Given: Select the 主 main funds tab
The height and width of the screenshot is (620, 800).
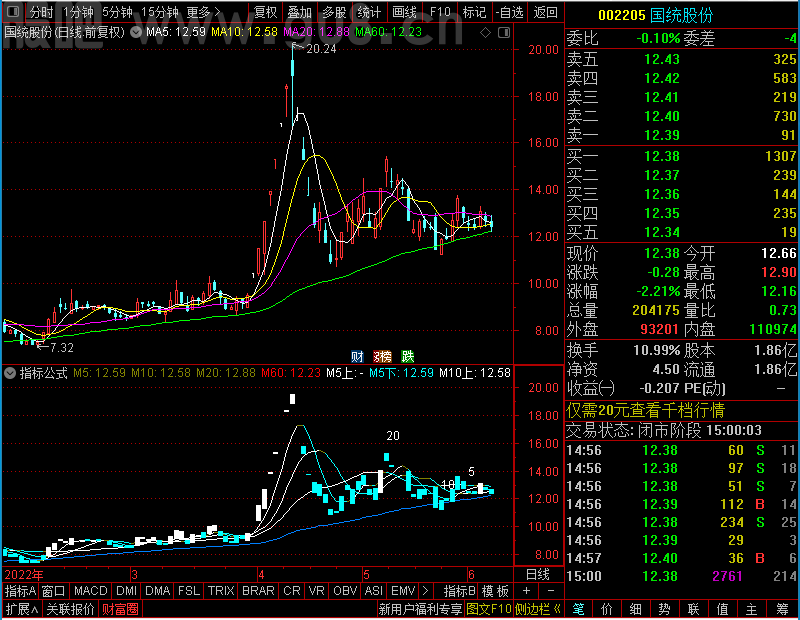Looking at the screenshot, I should click(752, 609).
